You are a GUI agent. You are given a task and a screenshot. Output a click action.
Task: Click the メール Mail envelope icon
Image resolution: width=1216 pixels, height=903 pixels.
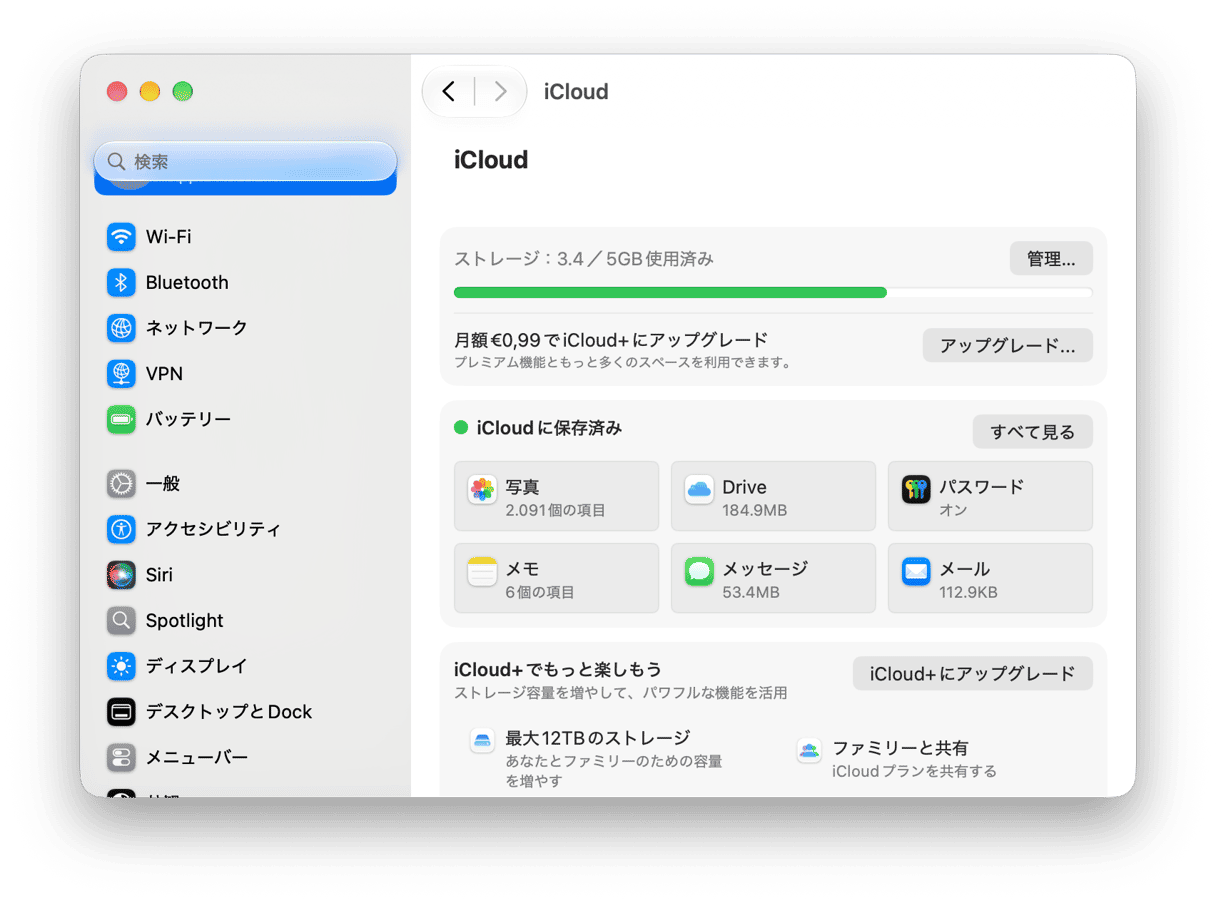[x=916, y=572]
